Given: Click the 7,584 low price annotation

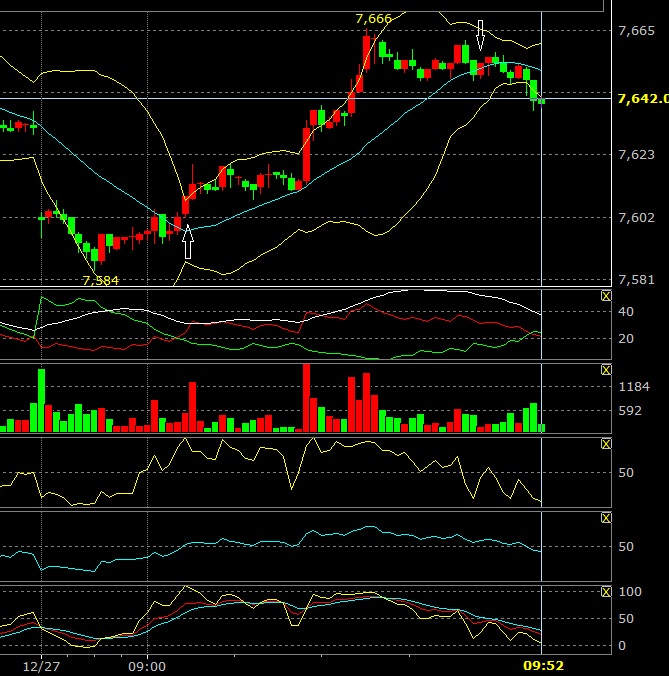Looking at the screenshot, I should (x=101, y=281).
